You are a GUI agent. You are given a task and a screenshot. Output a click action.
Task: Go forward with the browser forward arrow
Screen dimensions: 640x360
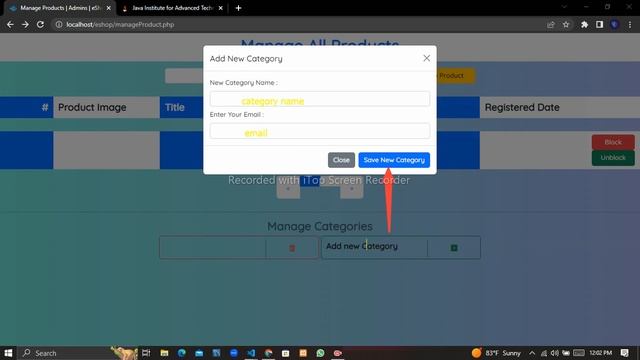click(x=25, y=24)
